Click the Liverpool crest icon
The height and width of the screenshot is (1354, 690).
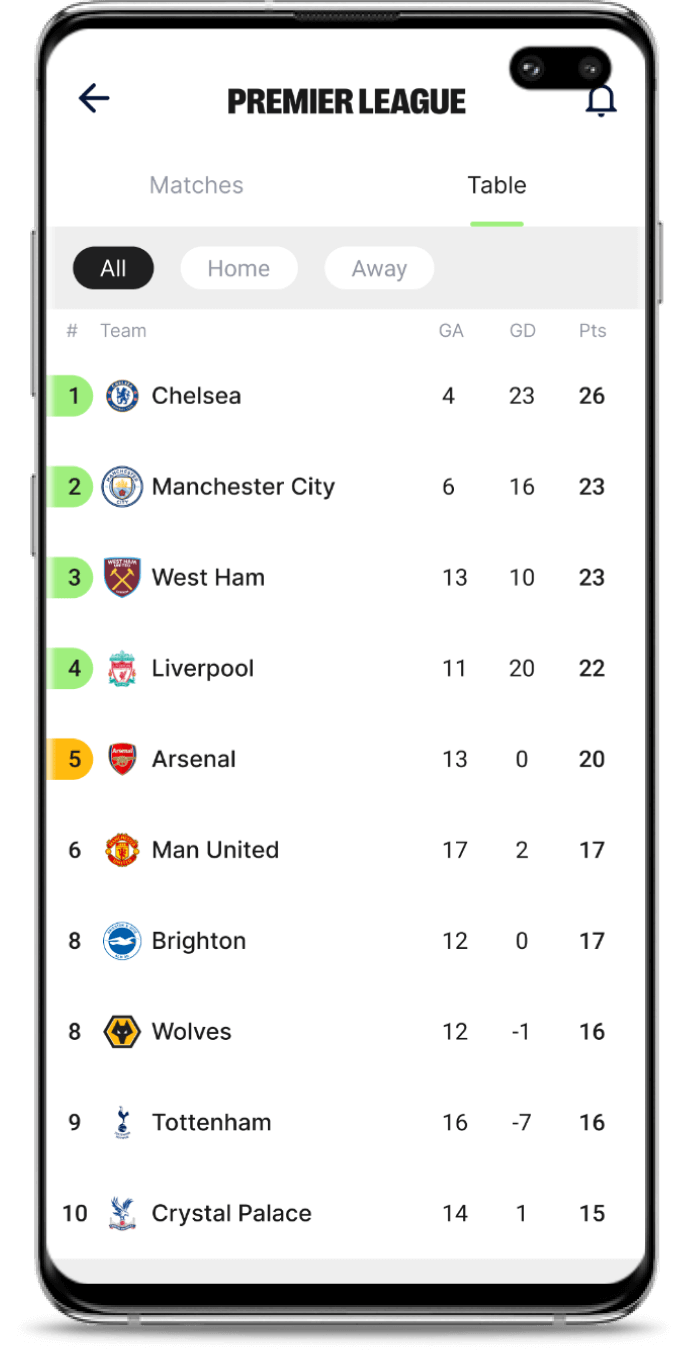pos(122,668)
